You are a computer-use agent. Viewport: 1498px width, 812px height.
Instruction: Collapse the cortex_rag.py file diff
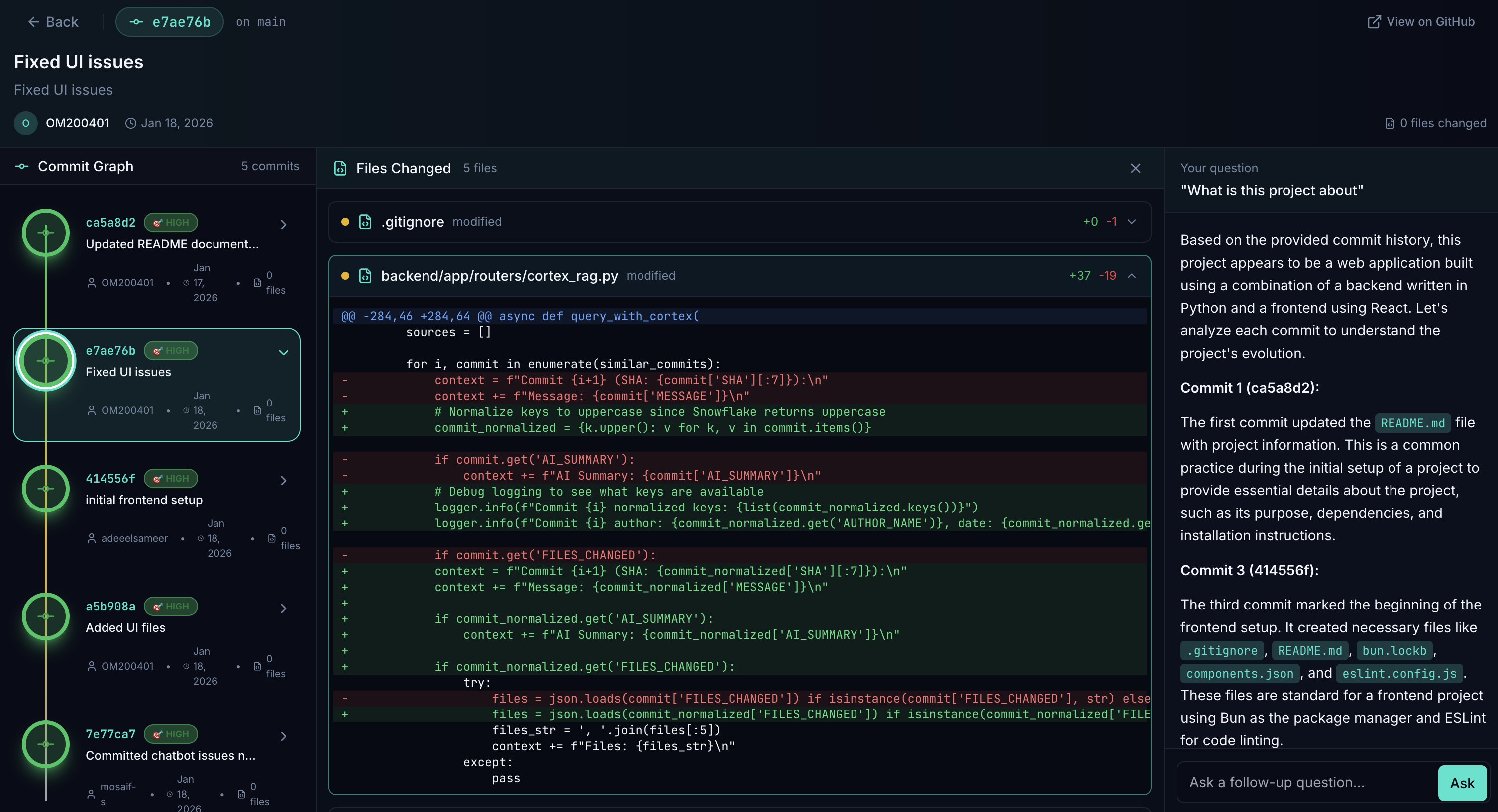[x=1132, y=276]
